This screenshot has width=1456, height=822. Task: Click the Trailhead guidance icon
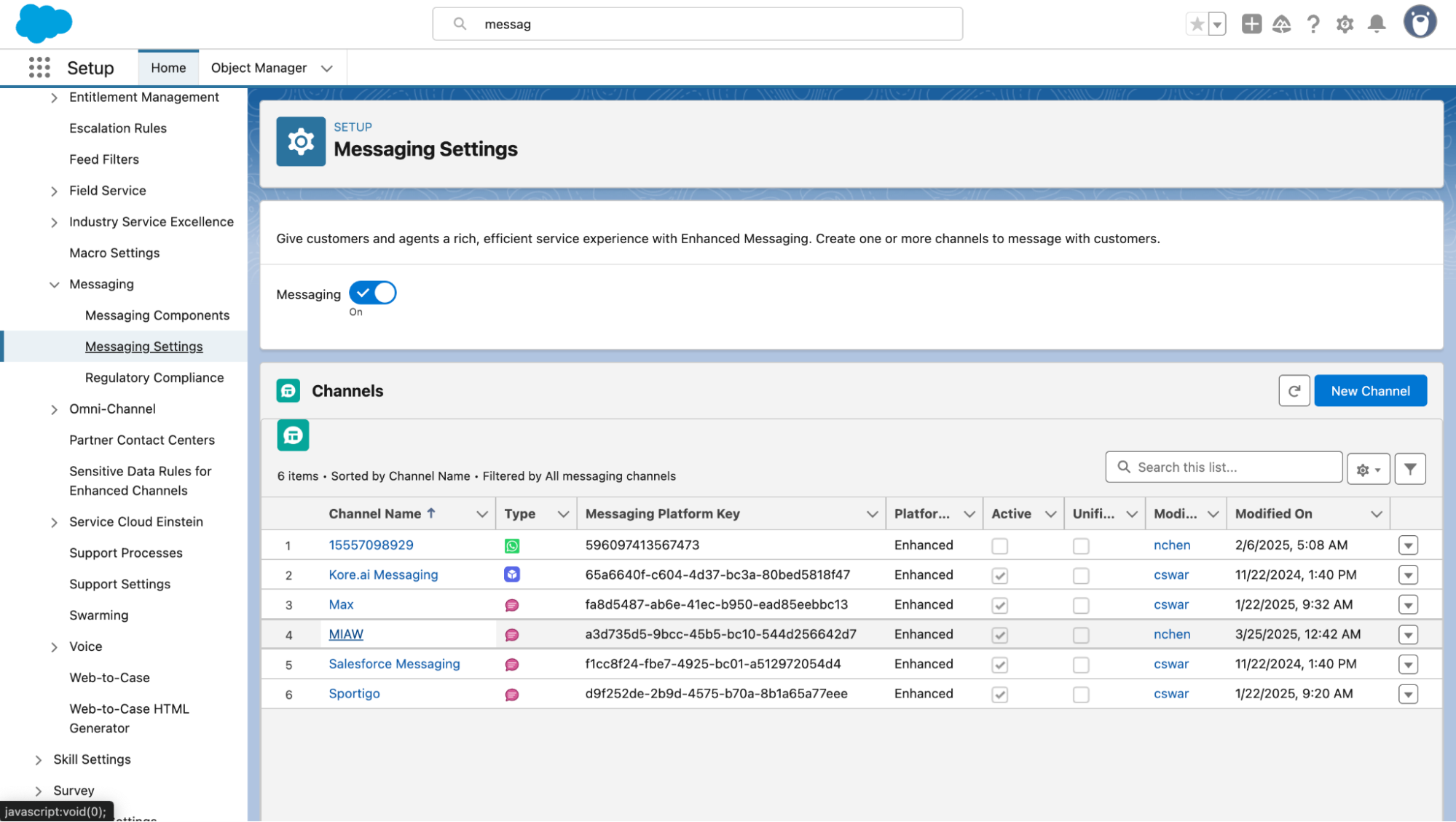tap(1282, 24)
